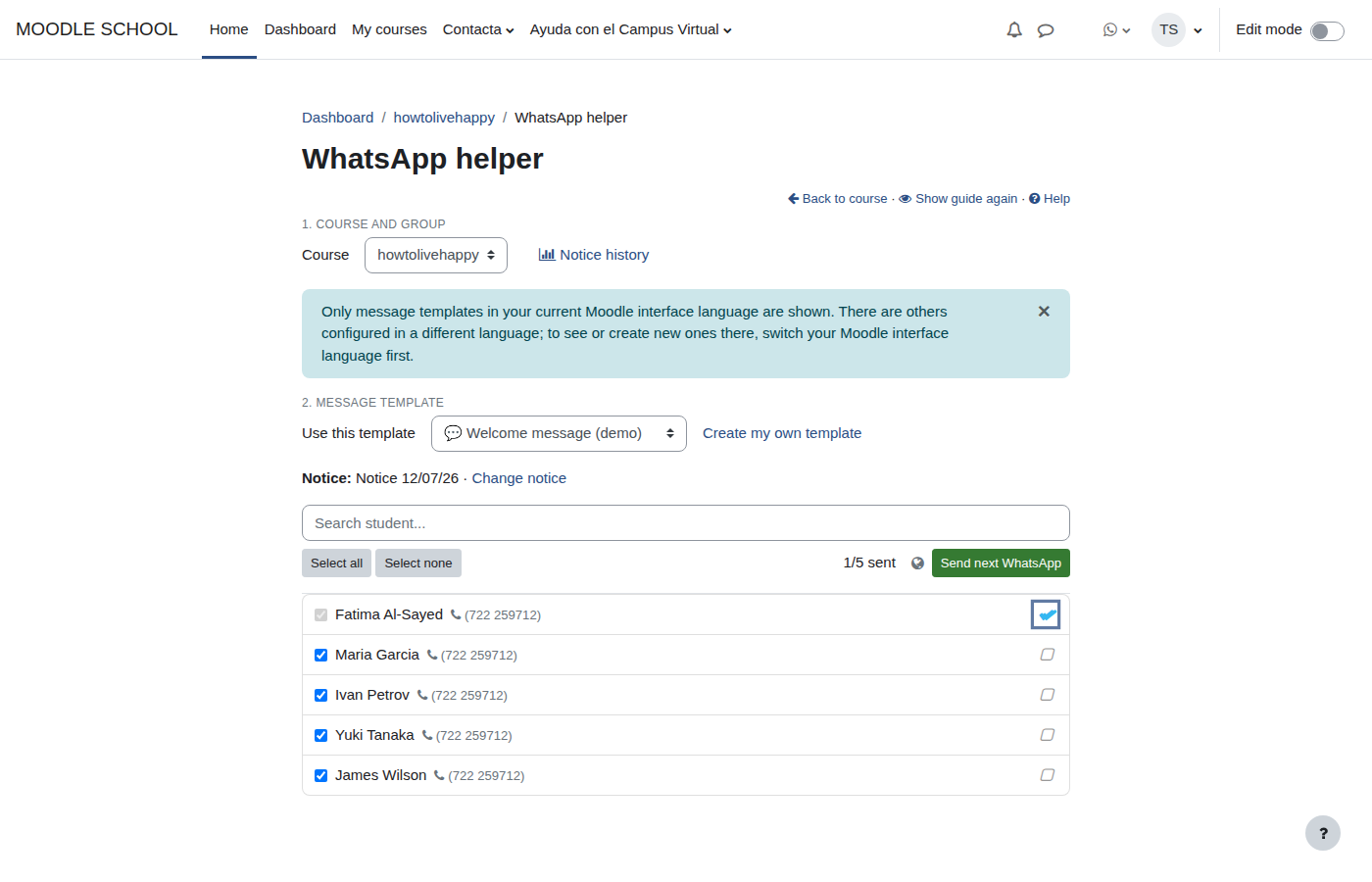Open the WhatsApp menu in navbar
The width and height of the screenshot is (1372, 882).
1116,29
